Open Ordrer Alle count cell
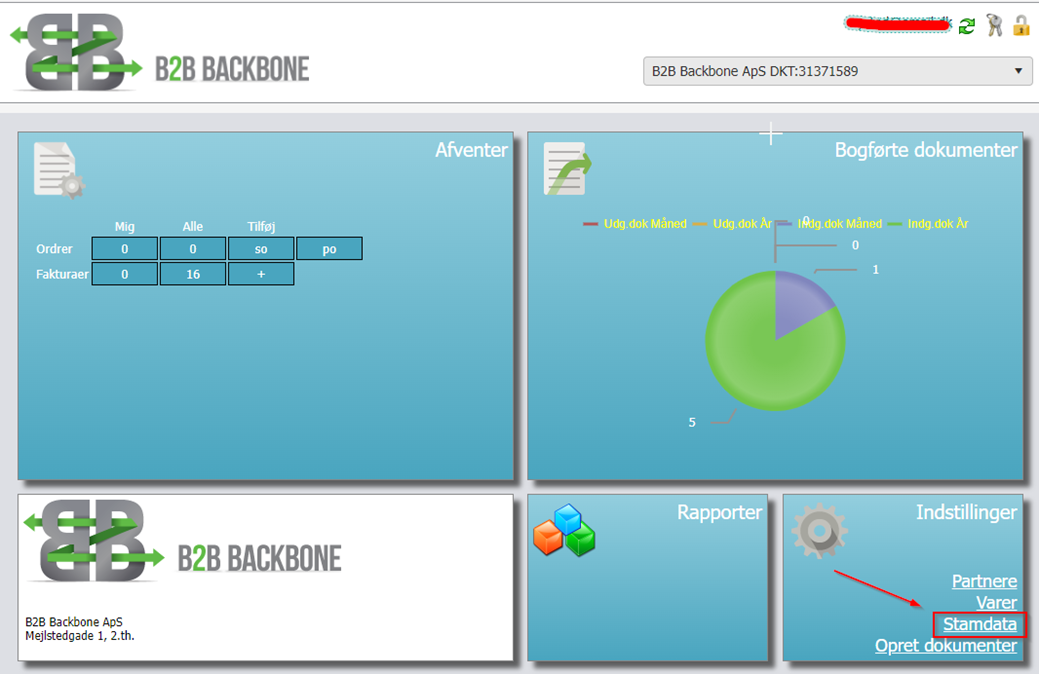The width and height of the screenshot is (1039, 674). click(193, 249)
